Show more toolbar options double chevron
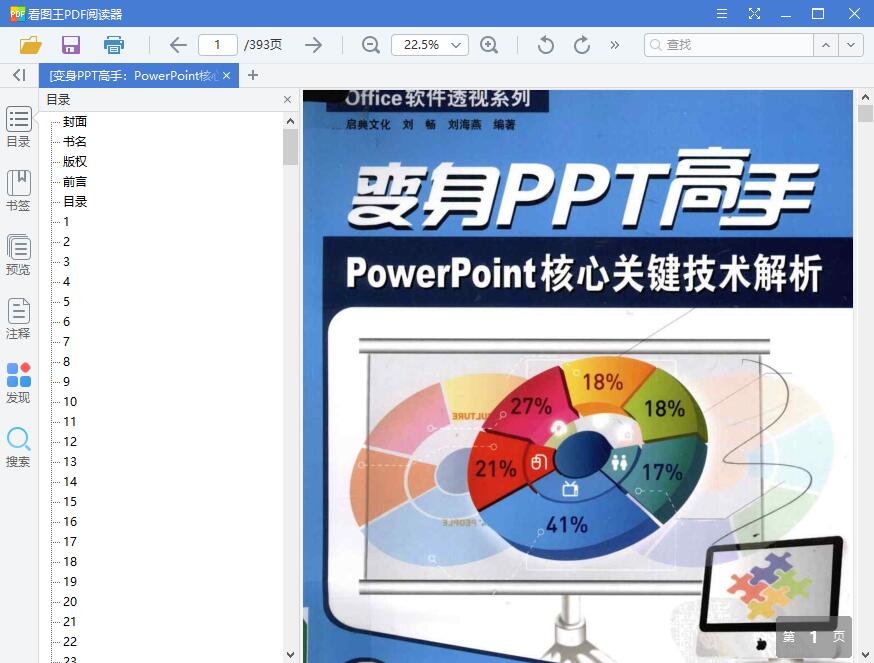This screenshot has height=663, width=874. tap(615, 45)
